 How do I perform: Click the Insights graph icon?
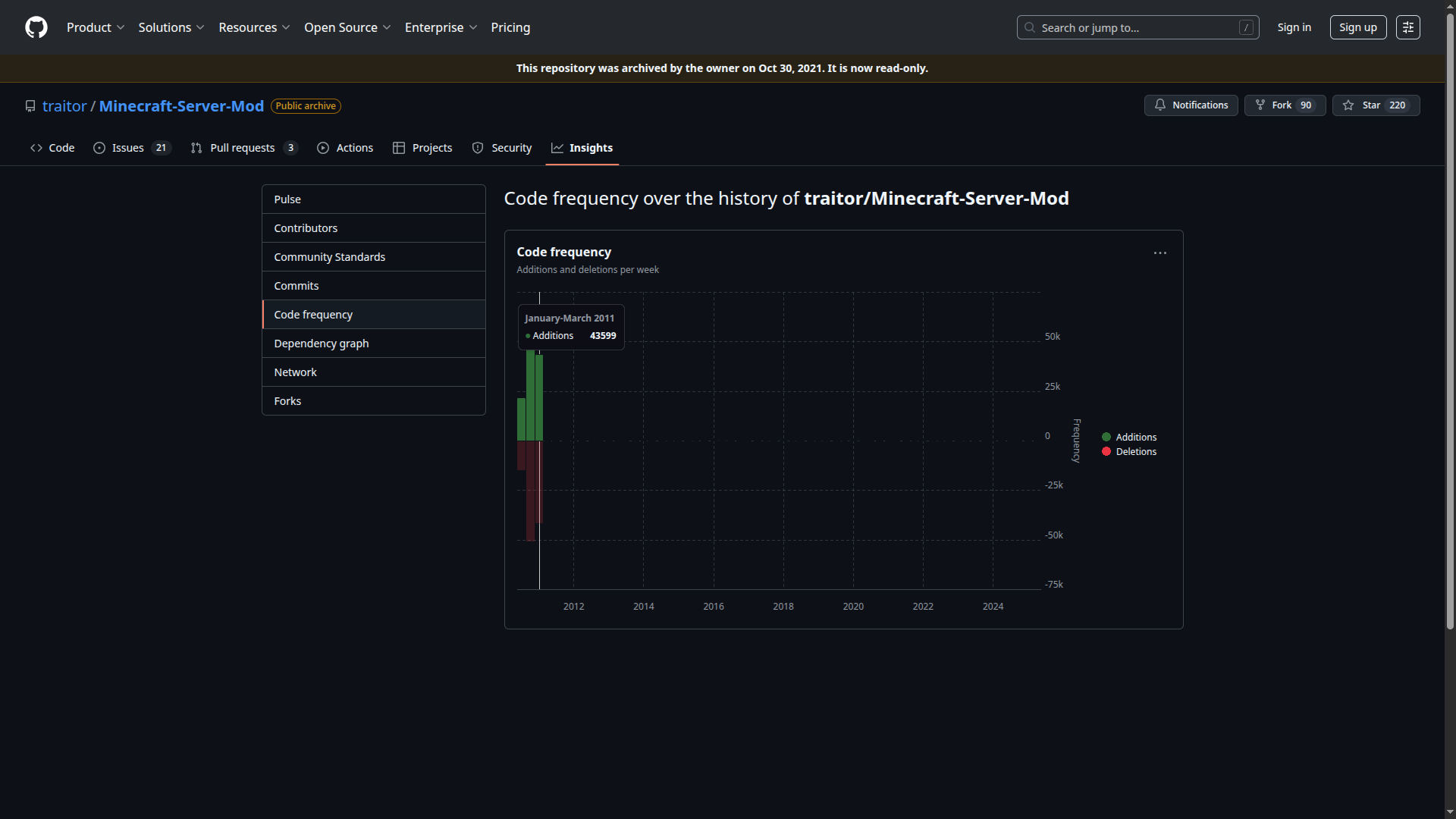(x=557, y=148)
